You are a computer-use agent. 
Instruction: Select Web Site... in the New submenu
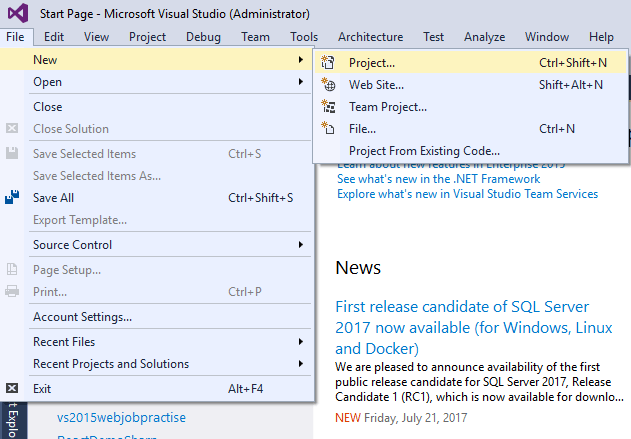[x=471, y=85]
